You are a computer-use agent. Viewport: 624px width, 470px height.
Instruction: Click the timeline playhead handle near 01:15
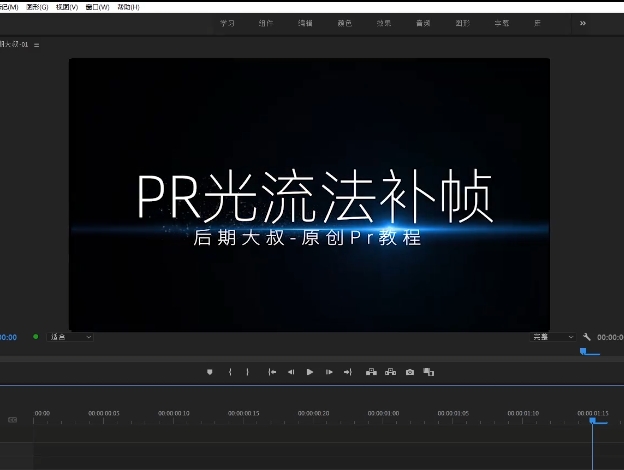(x=593, y=421)
